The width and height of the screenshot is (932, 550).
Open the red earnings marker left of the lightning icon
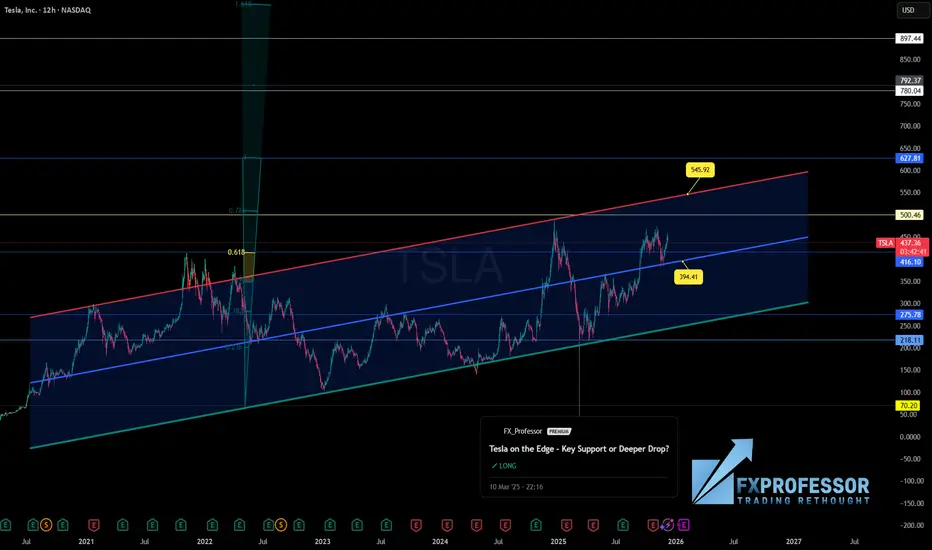pos(653,524)
